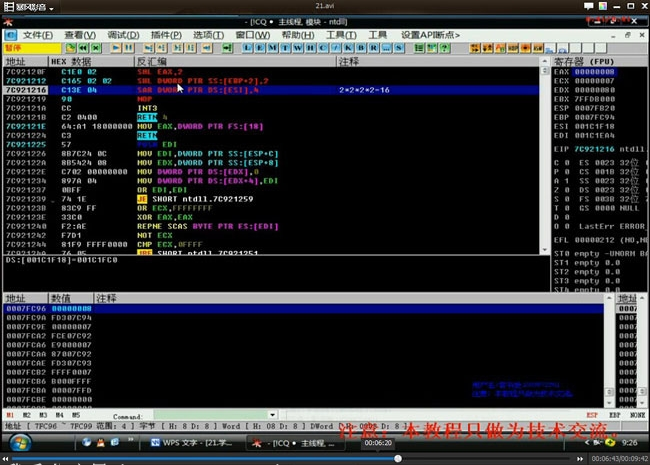Click the EIP register value 7C921216
650x465 pixels.
coord(594,149)
